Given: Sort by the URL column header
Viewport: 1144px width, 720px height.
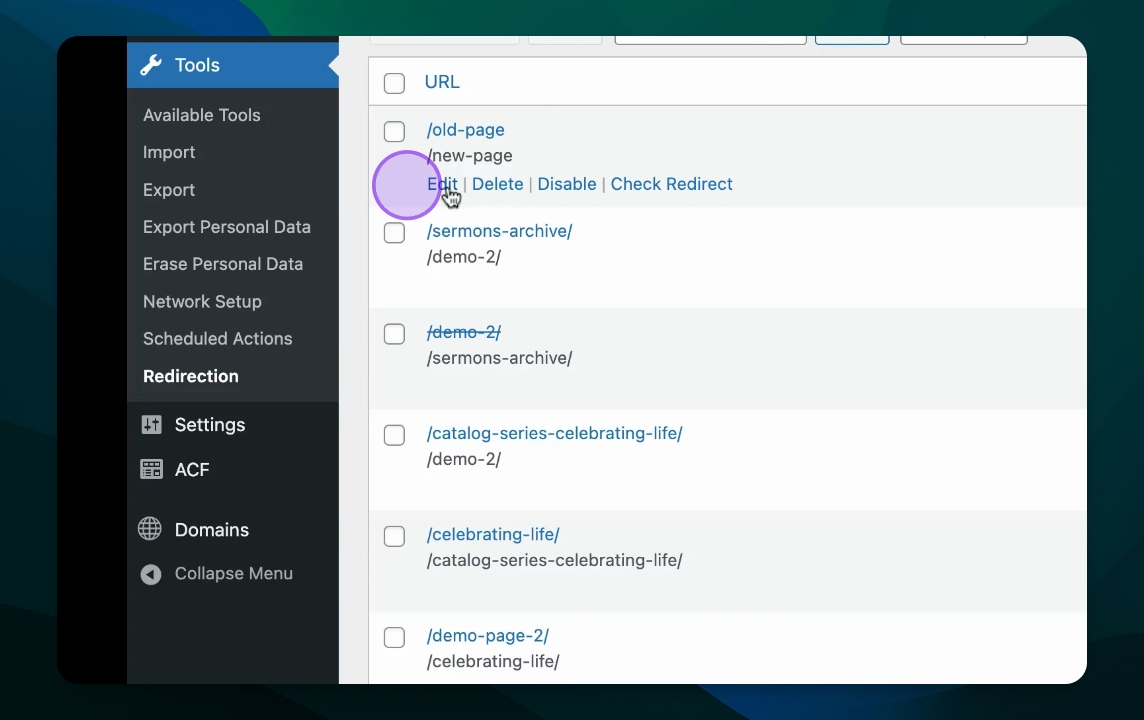Looking at the screenshot, I should [442, 82].
